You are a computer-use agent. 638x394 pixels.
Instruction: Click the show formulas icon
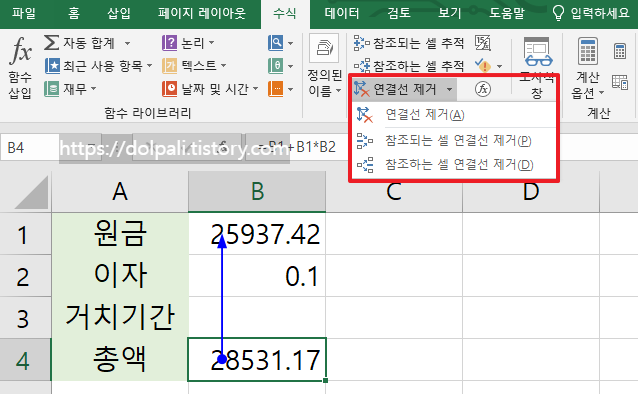(483, 42)
